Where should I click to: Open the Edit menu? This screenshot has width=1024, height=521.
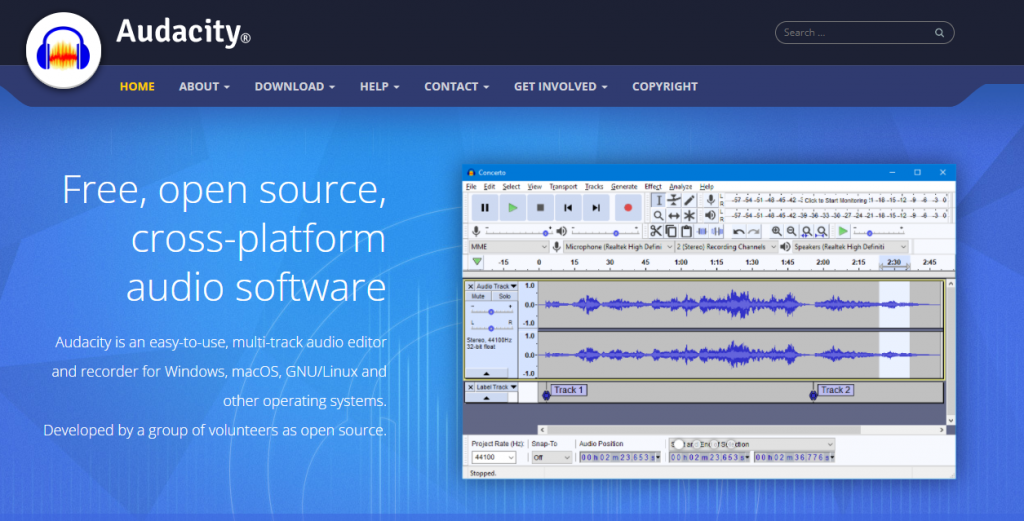point(489,187)
